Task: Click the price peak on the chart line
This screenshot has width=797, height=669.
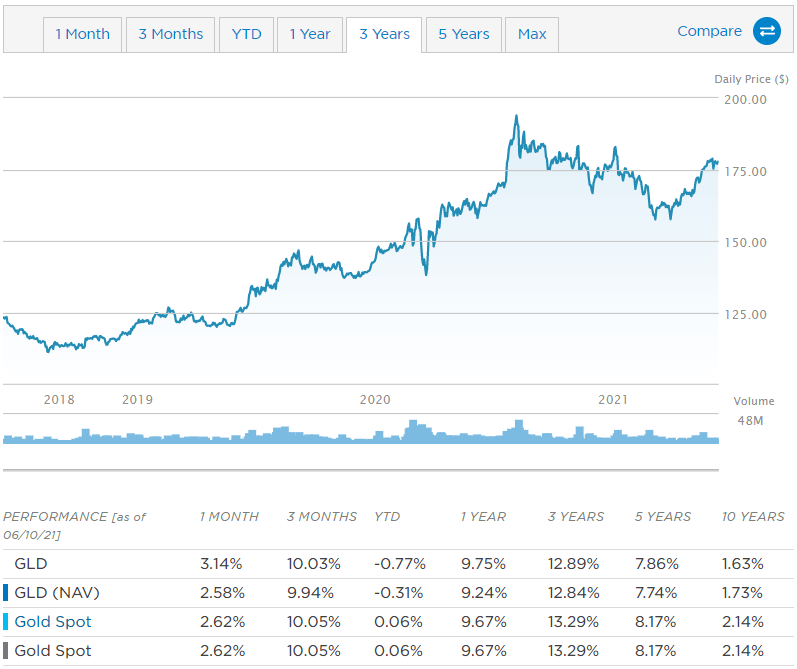Action: [516, 116]
